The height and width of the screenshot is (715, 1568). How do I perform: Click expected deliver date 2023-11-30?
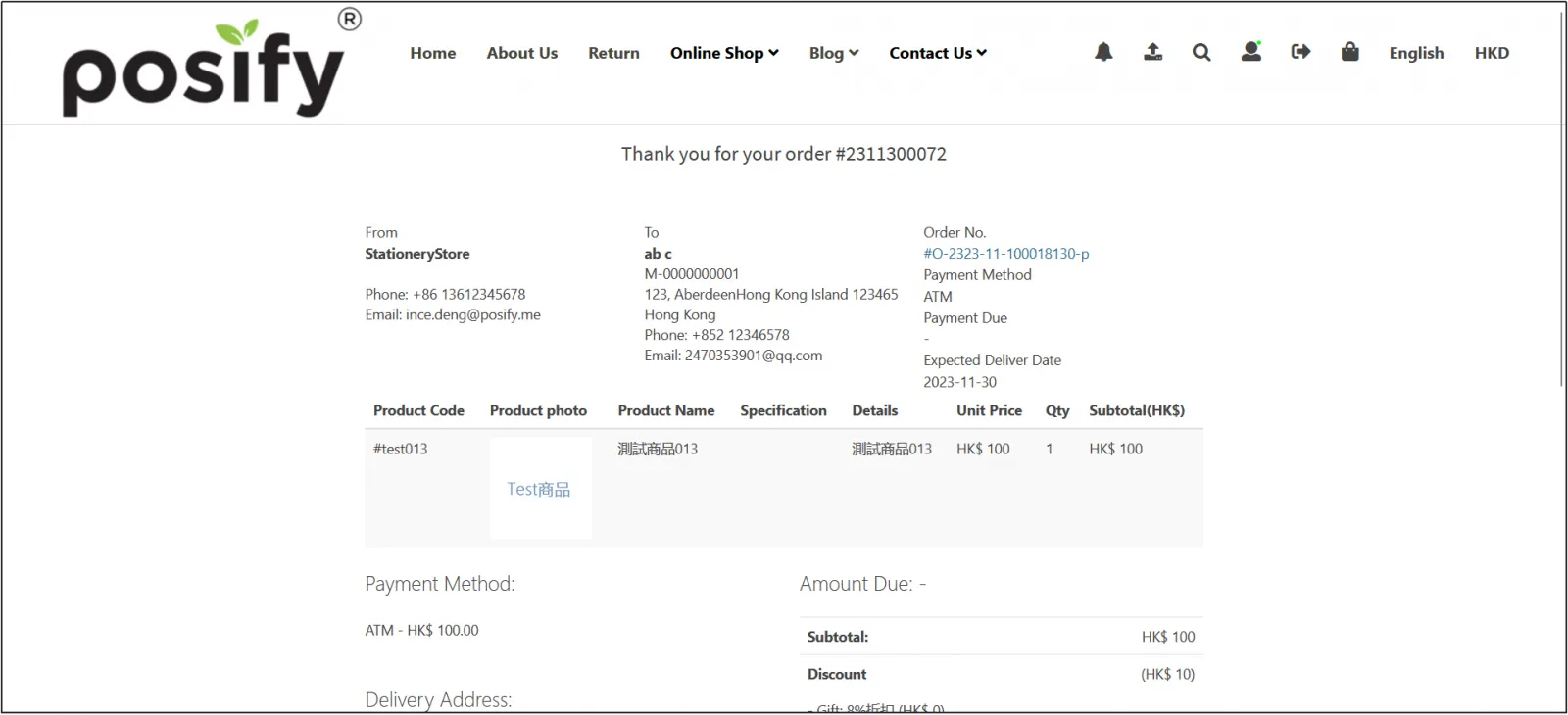pos(959,382)
